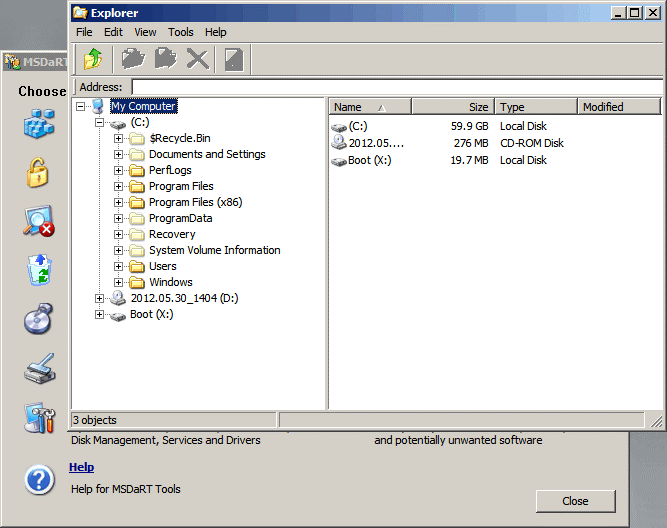Click the Users folder icon in tree

[x=137, y=266]
